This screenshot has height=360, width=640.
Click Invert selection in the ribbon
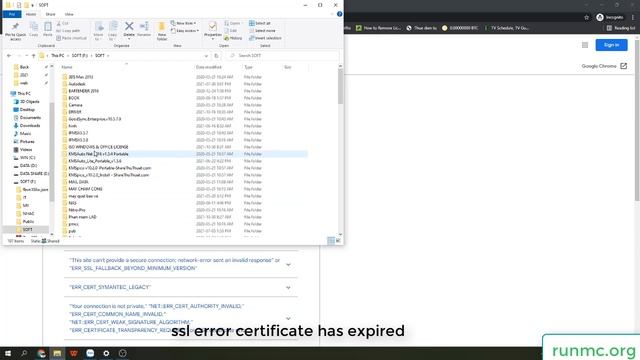[x=265, y=38]
